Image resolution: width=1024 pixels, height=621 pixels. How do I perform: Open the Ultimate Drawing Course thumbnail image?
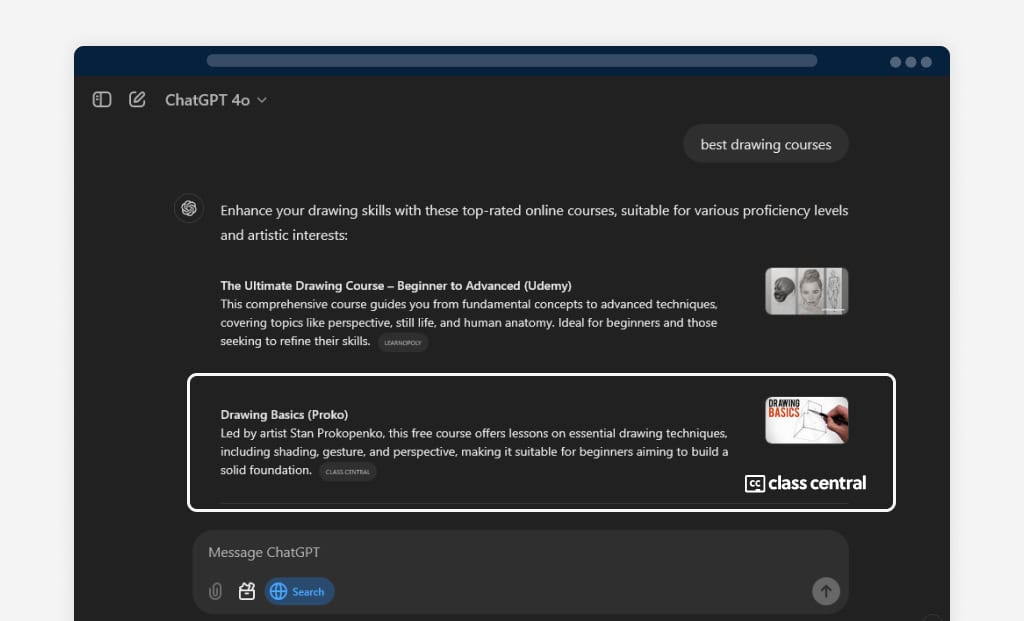pyautogui.click(x=807, y=291)
